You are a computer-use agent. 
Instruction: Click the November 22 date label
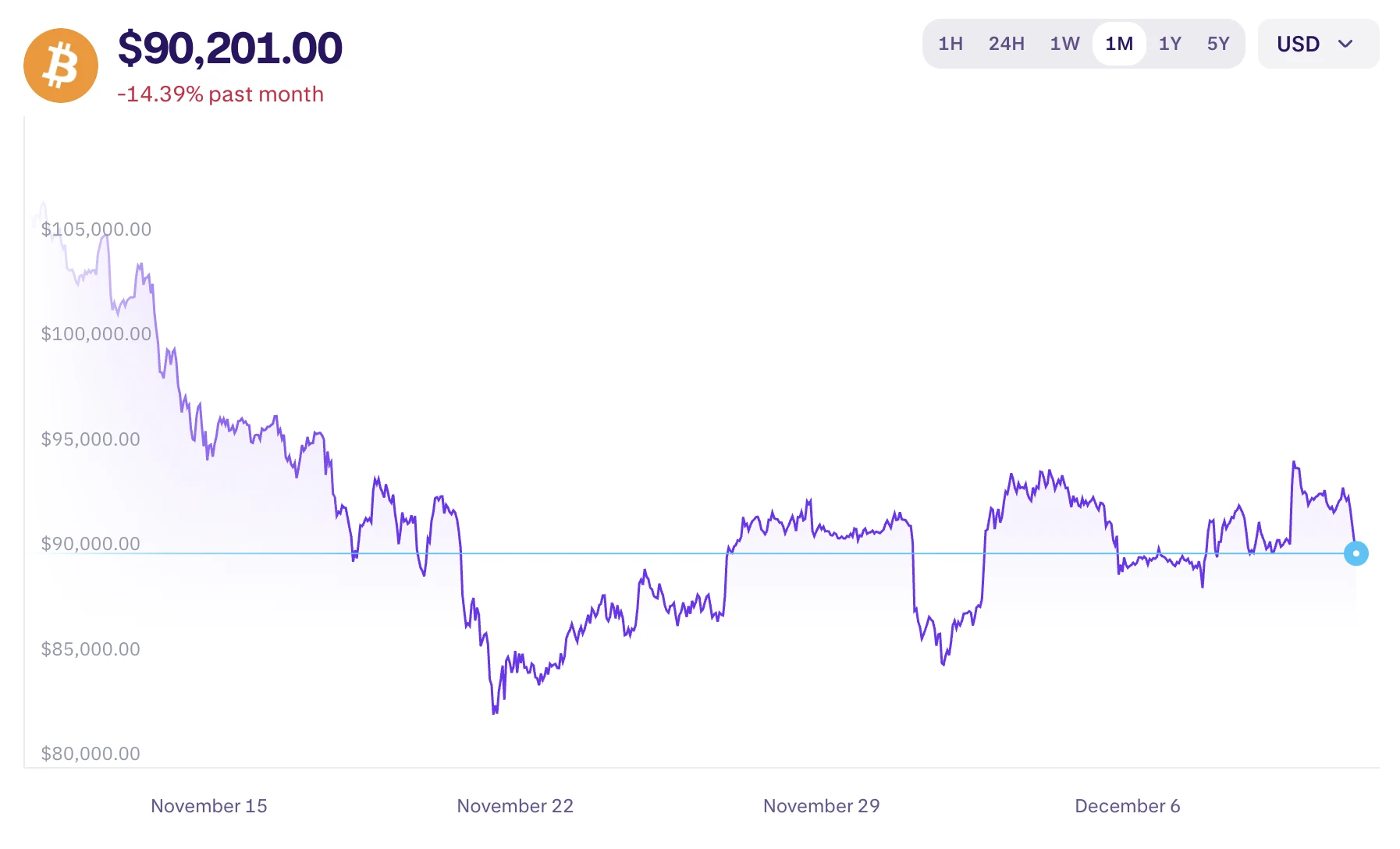[x=515, y=806]
